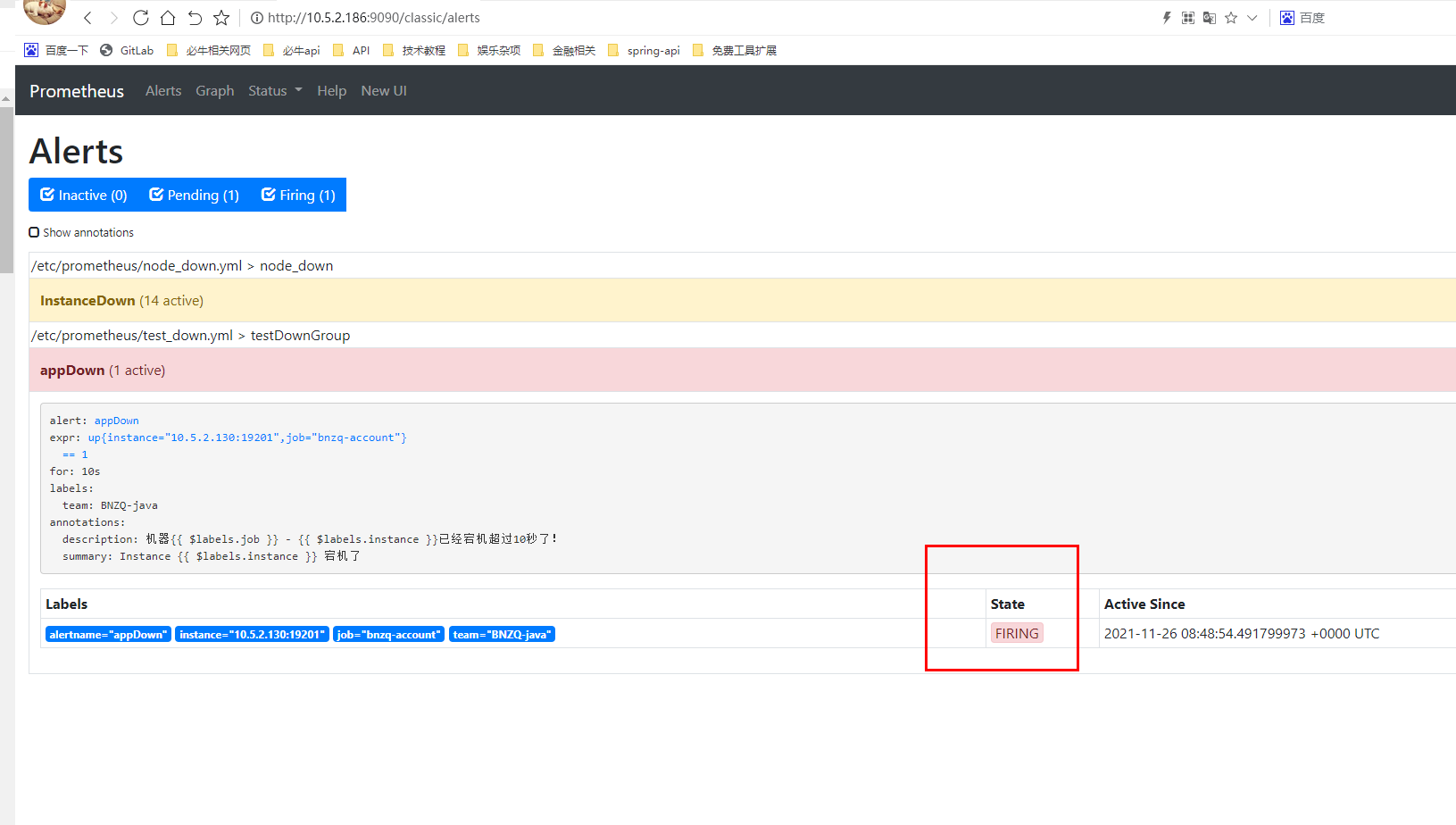Enable Show annotations checkbox

point(34,232)
